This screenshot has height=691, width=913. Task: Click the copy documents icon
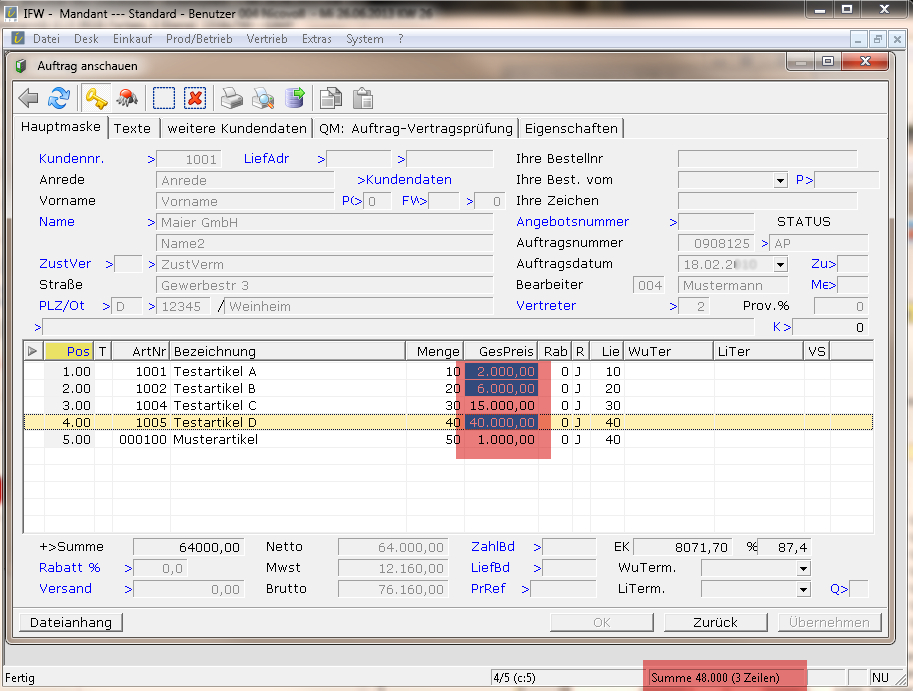(x=331, y=98)
